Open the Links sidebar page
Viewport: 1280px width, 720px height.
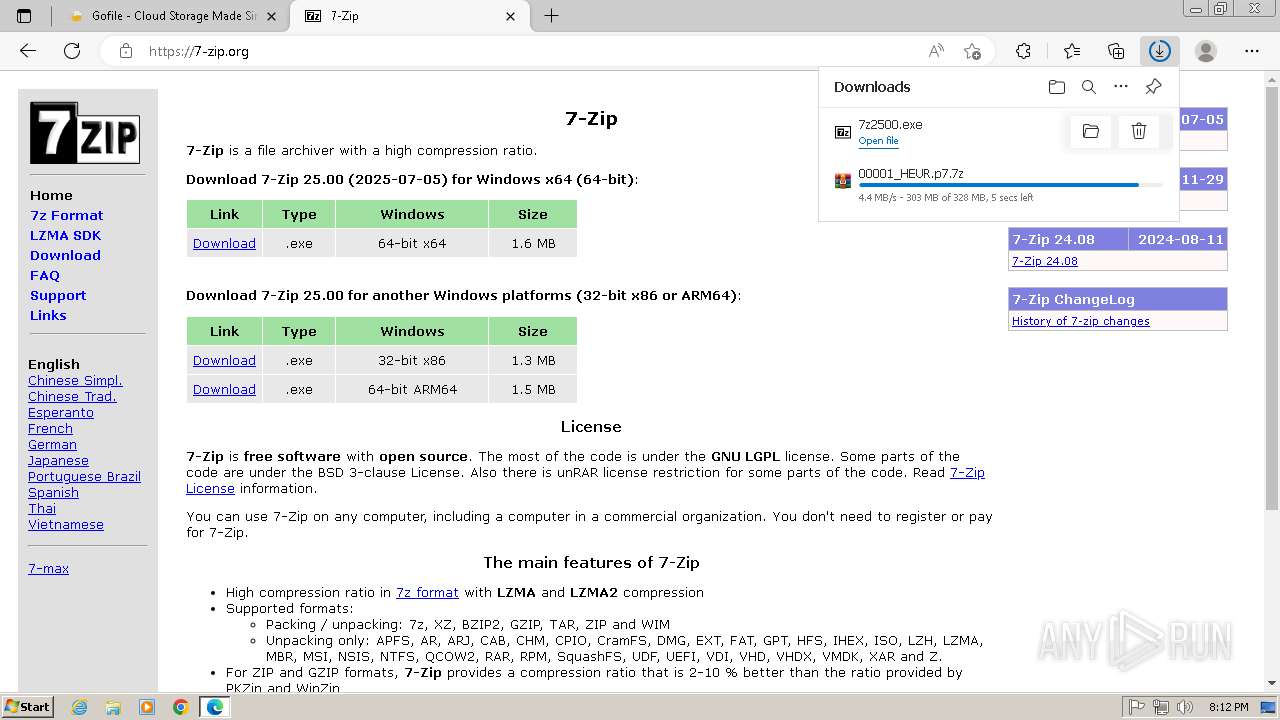(48, 315)
